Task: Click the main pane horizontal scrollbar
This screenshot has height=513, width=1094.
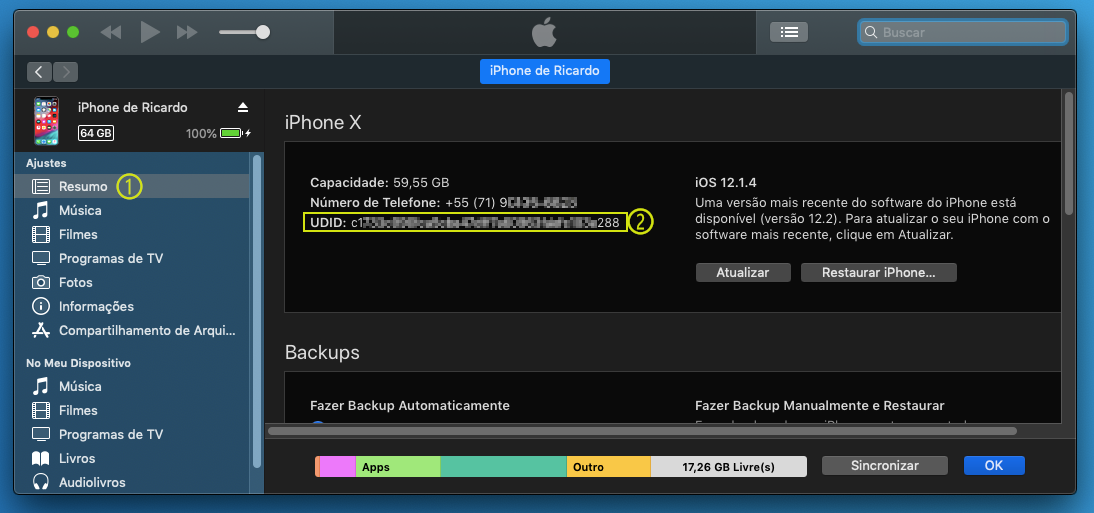Action: click(x=643, y=431)
